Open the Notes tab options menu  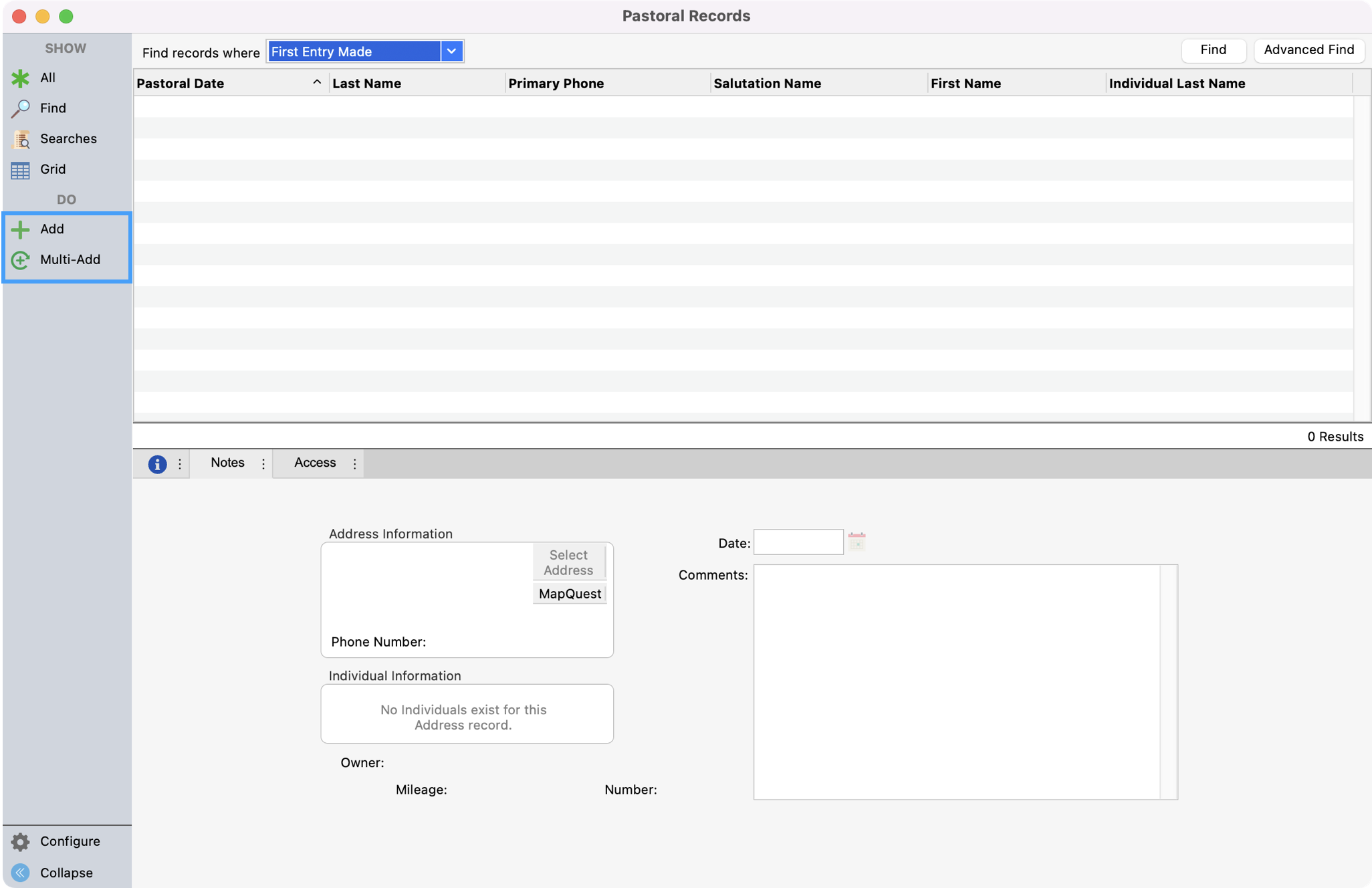[x=263, y=463]
